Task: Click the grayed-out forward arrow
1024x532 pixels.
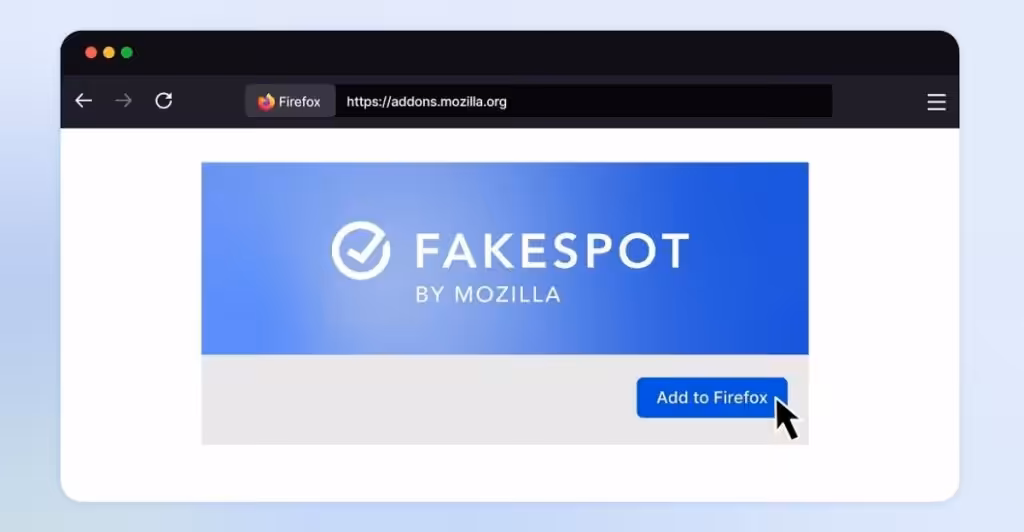Action: coord(123,101)
